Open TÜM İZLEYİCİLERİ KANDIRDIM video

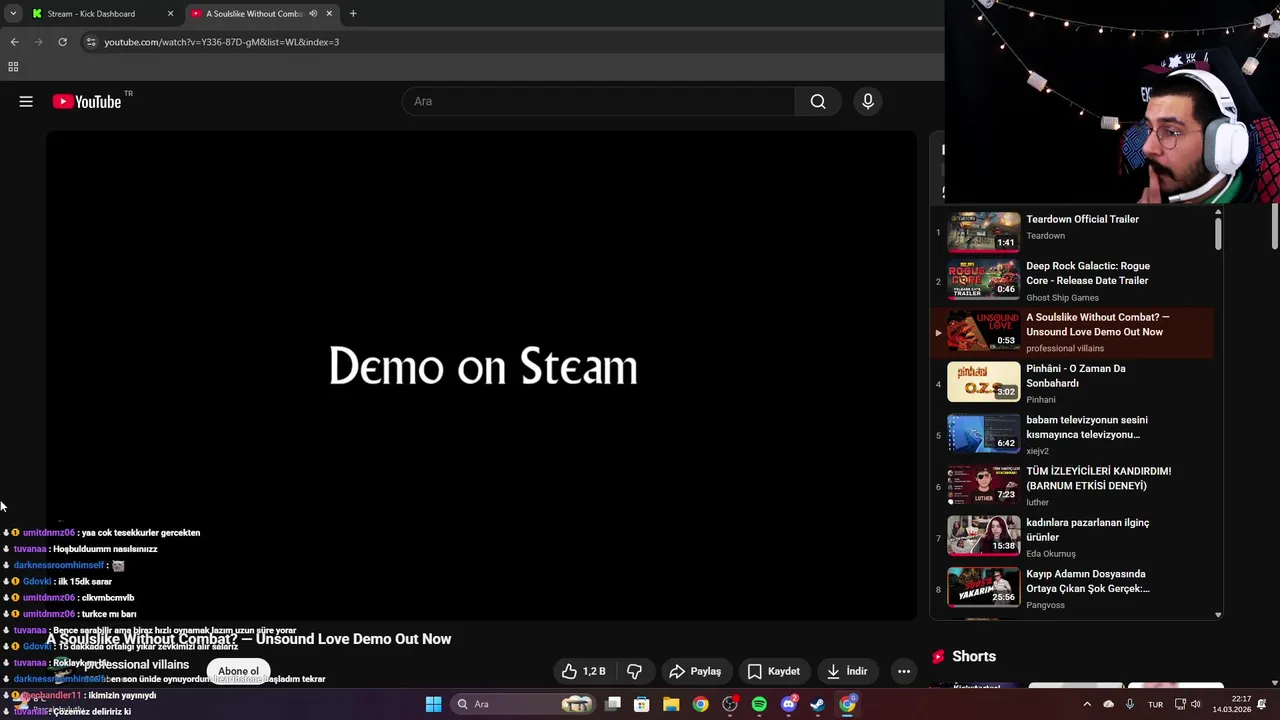(x=1098, y=478)
